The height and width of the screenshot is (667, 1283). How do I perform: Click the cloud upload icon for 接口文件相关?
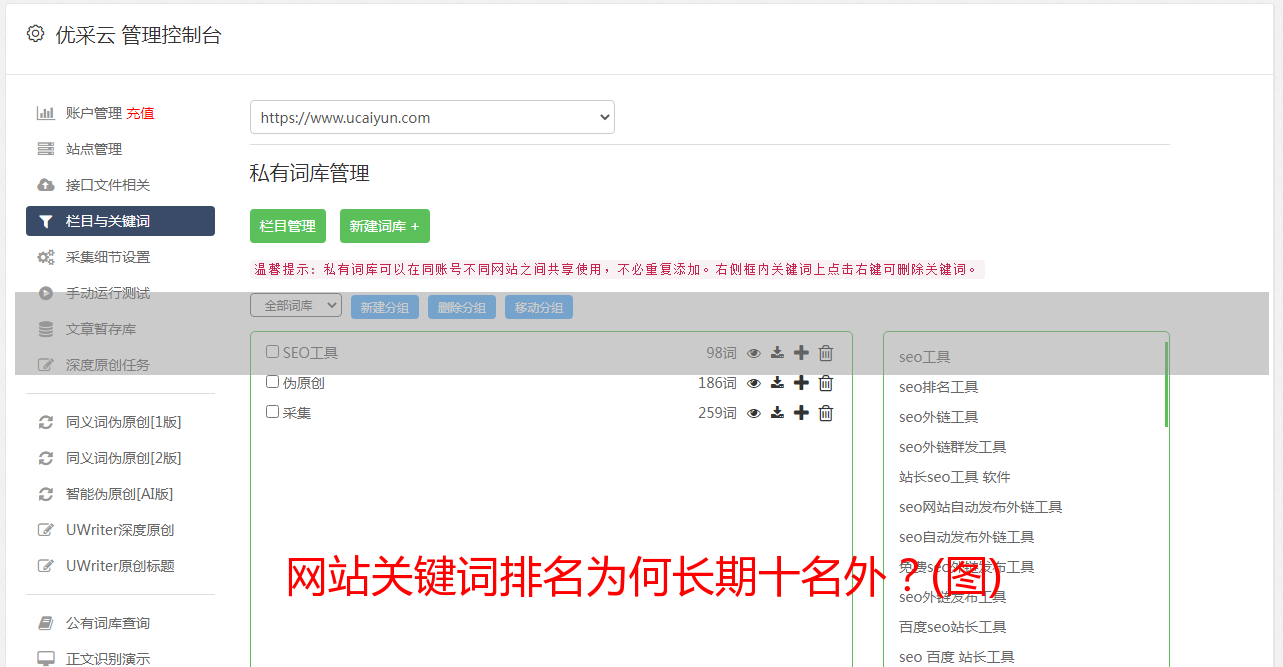[46, 185]
